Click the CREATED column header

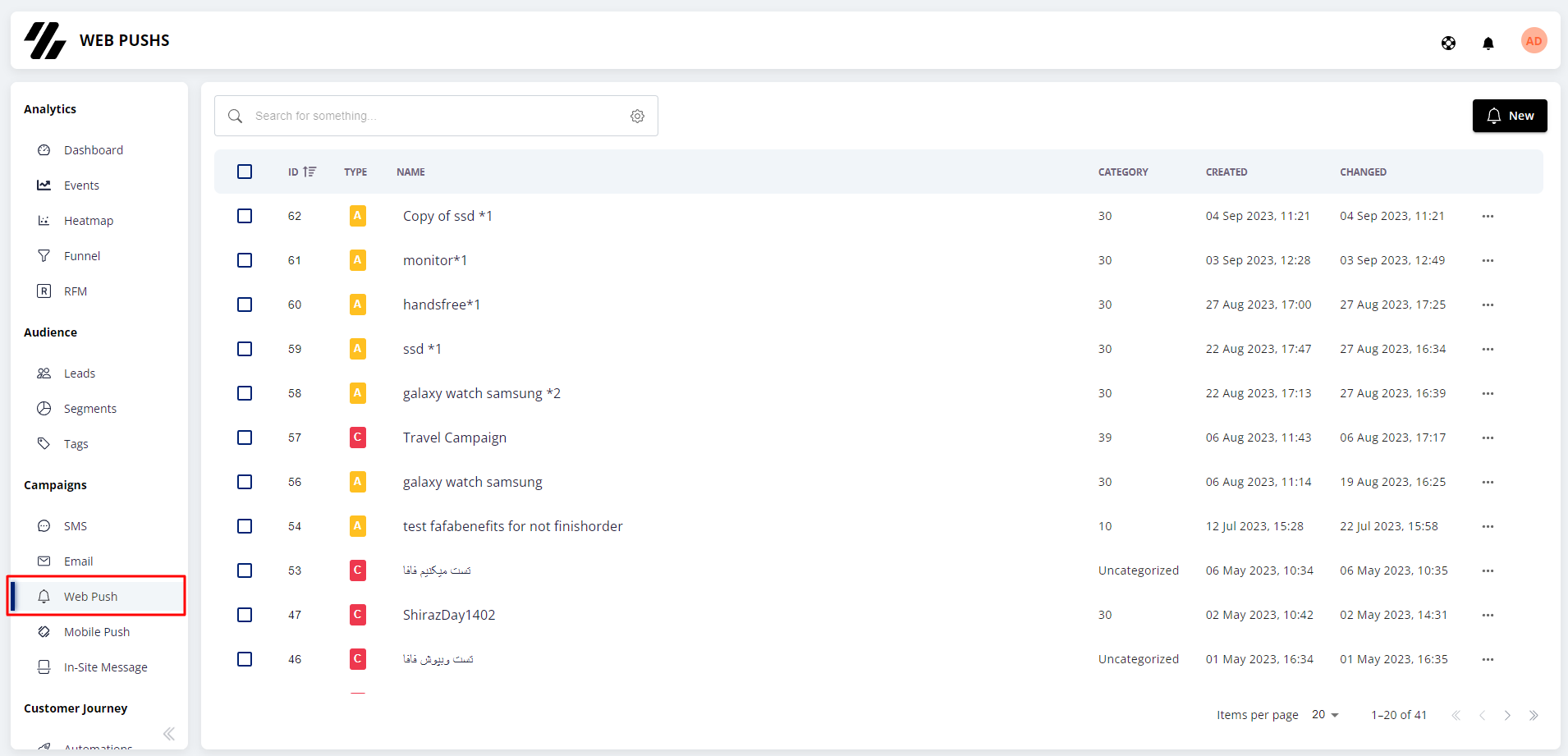[1226, 172]
